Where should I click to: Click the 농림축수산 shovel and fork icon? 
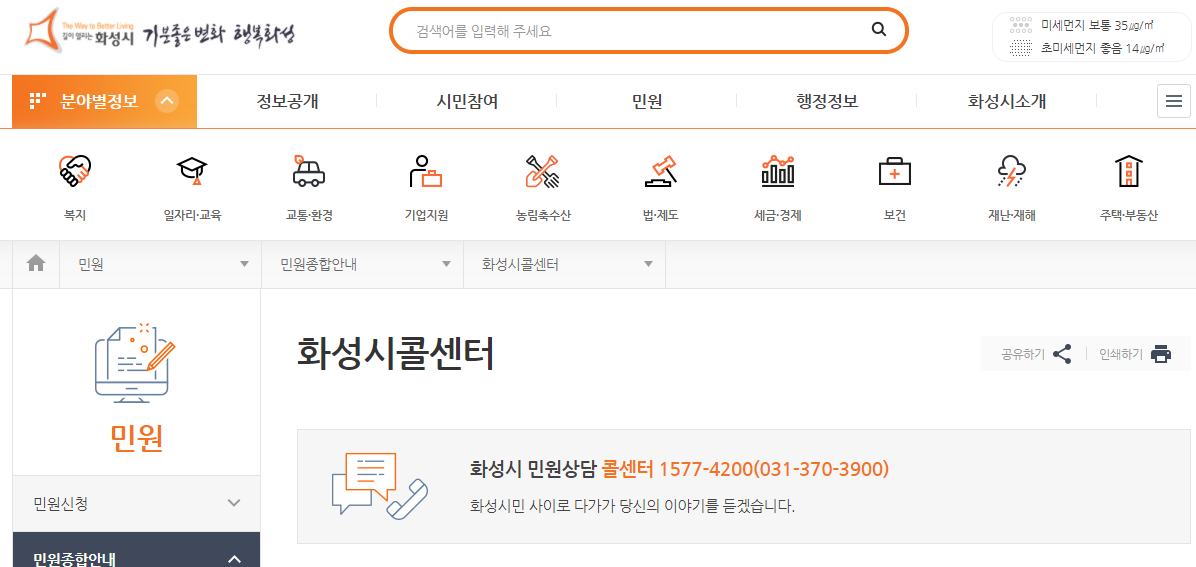pyautogui.click(x=543, y=172)
